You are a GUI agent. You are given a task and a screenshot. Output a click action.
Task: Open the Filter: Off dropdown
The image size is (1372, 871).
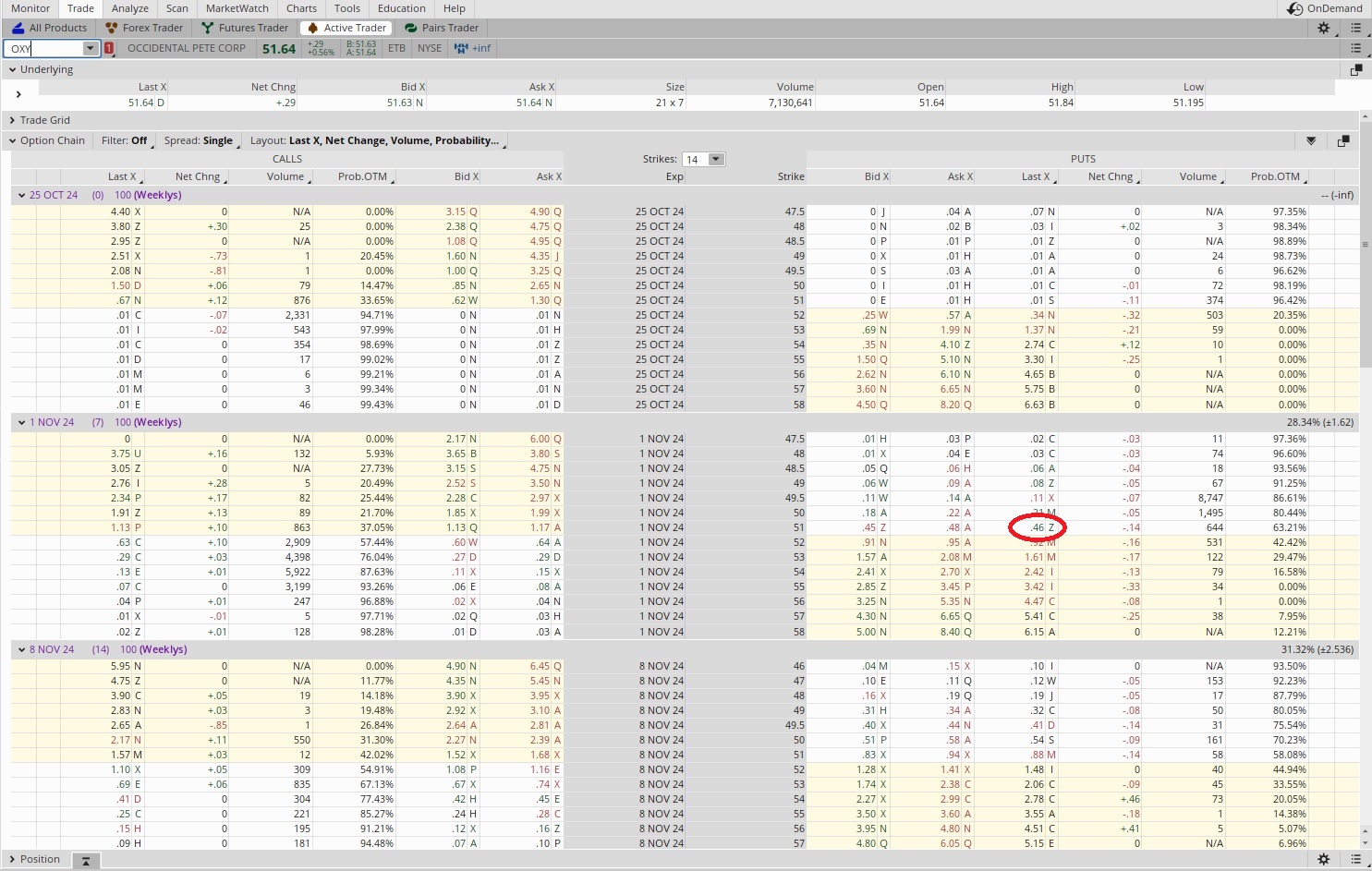point(124,141)
